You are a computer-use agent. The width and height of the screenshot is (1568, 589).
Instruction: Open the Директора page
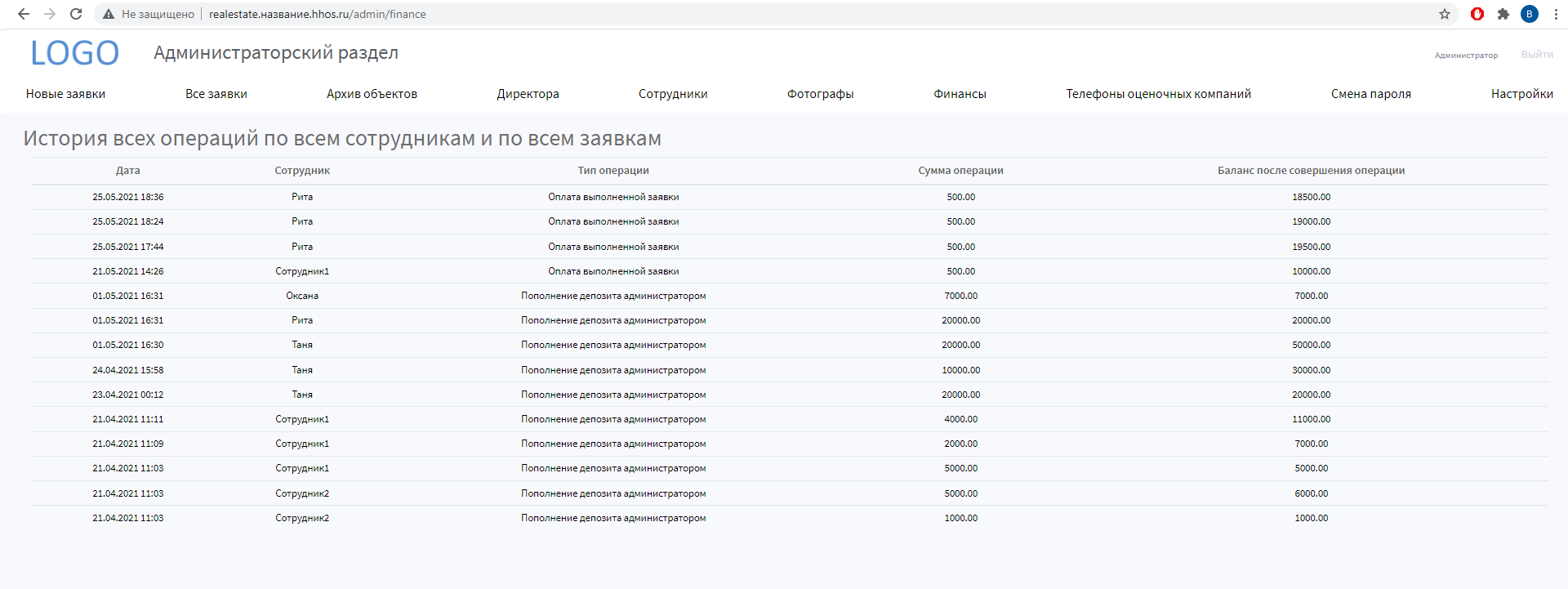528,94
